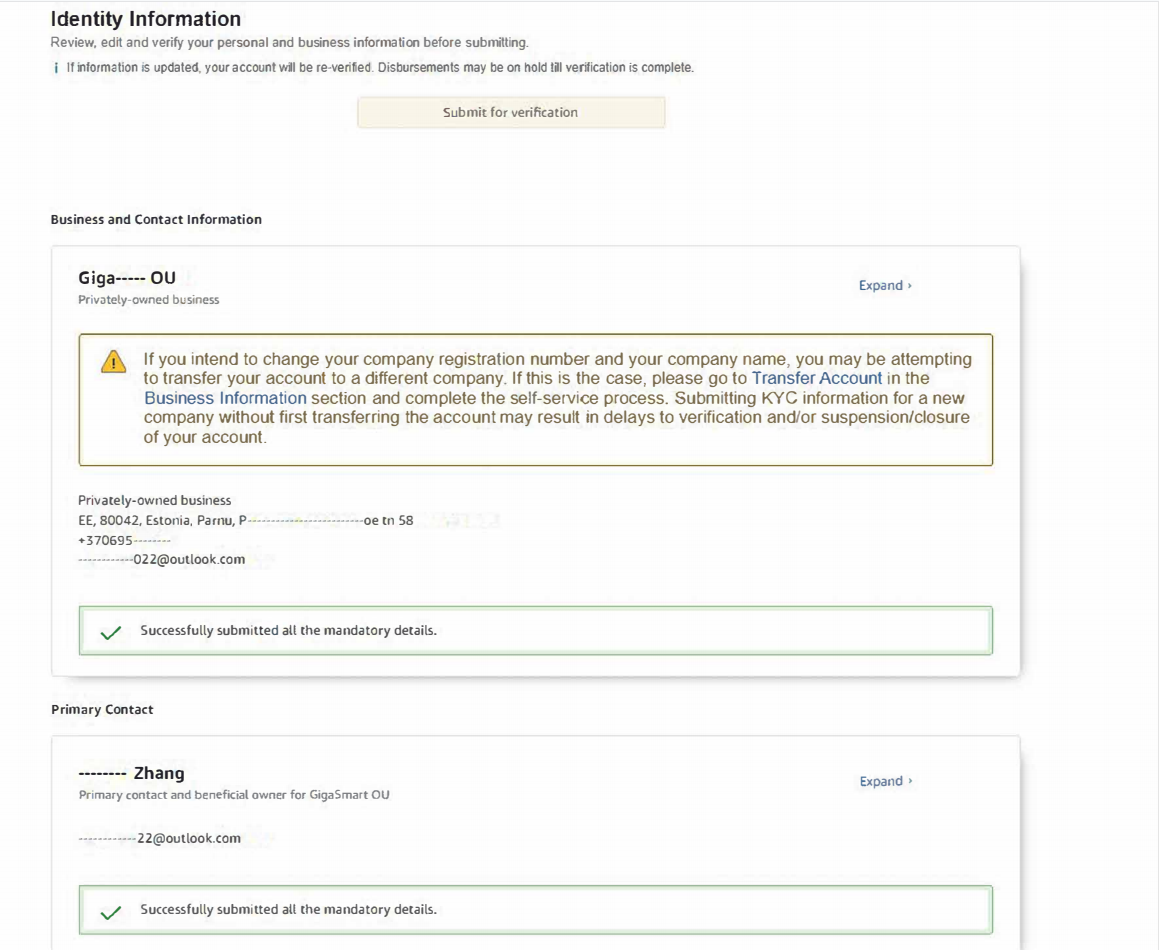Click the success banner in the business card
1159x950 pixels.
[x=535, y=631]
